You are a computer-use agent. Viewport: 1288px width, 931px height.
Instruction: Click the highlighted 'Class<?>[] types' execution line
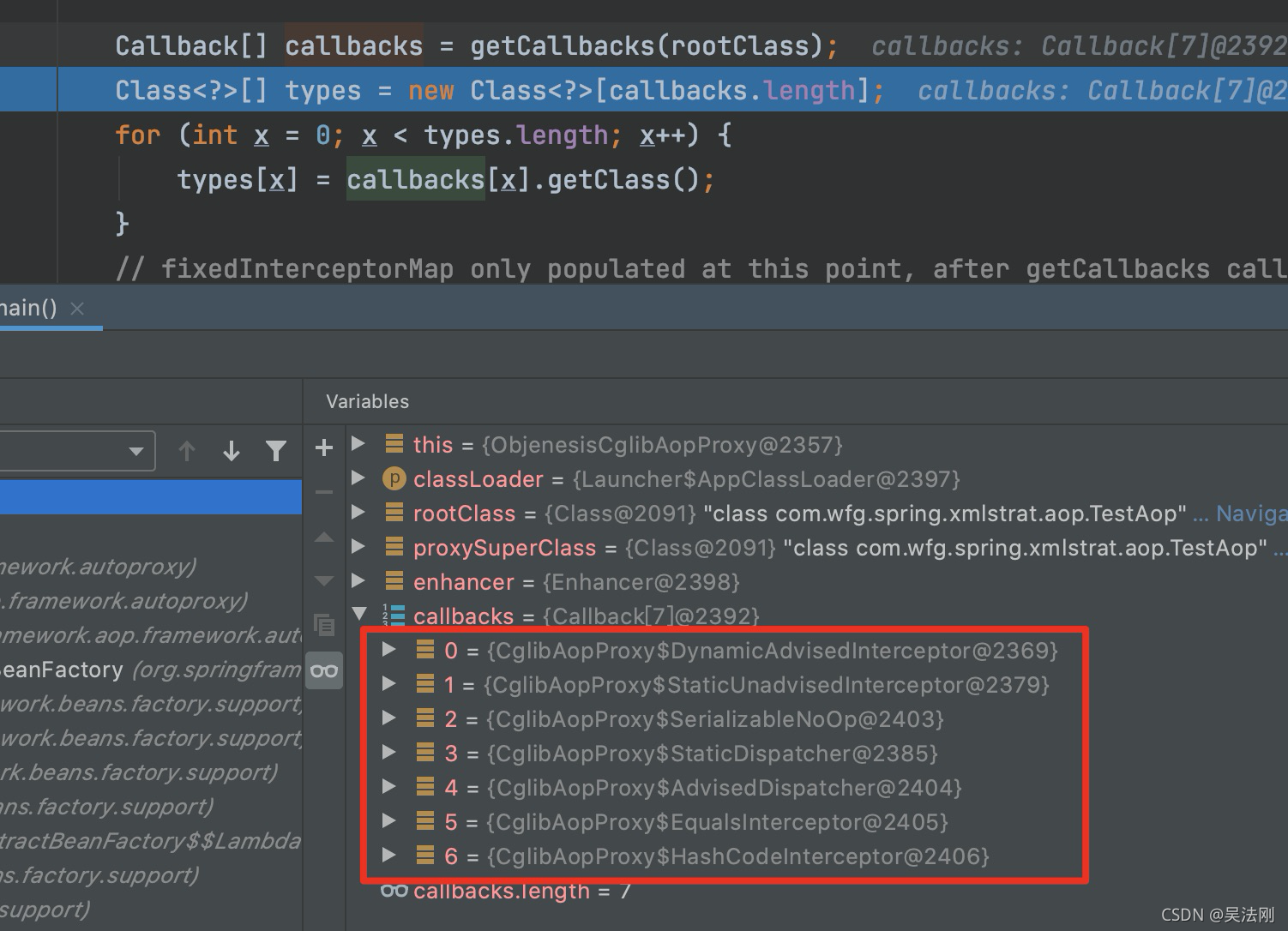tap(644, 90)
